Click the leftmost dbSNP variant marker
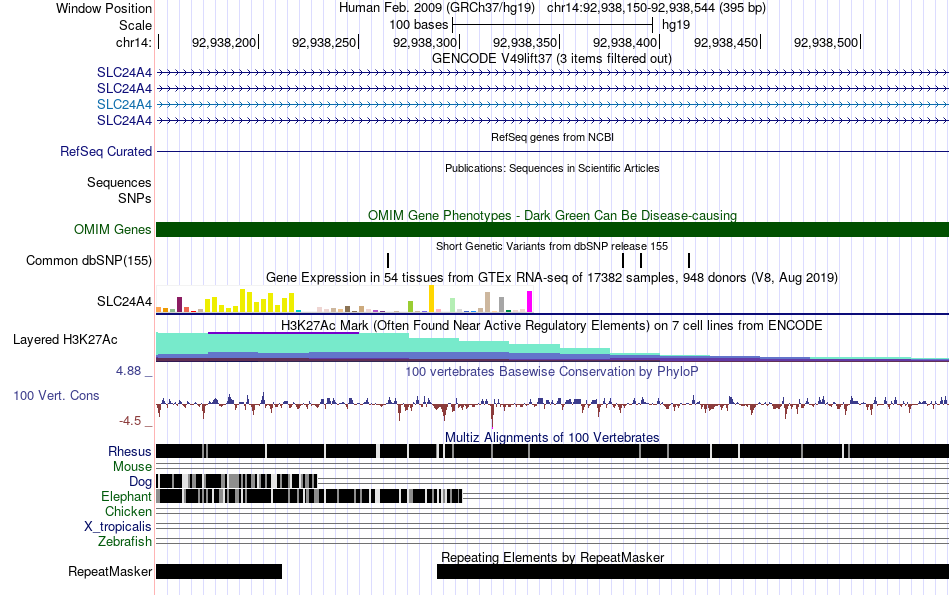This screenshot has height=595, width=950. tap(388, 261)
